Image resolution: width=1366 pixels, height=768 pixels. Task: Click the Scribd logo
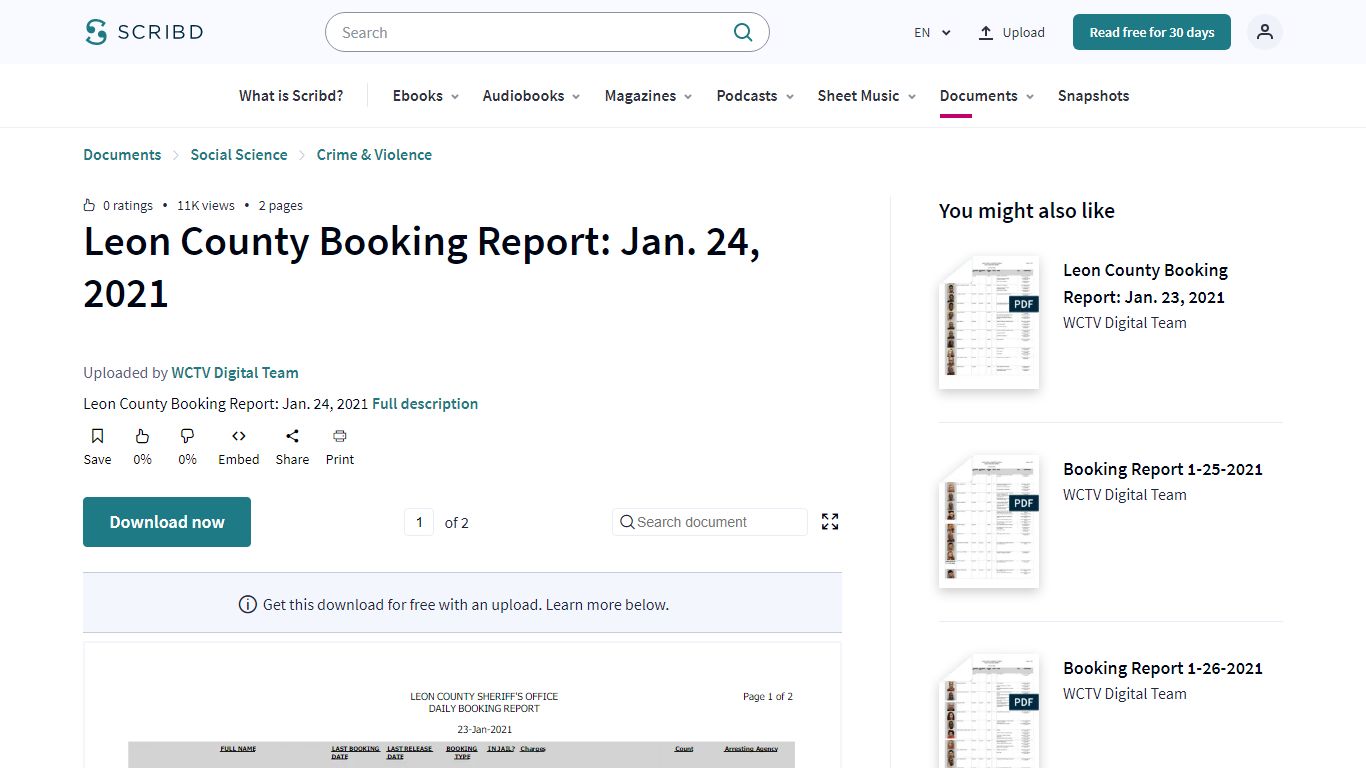pyautogui.click(x=144, y=32)
